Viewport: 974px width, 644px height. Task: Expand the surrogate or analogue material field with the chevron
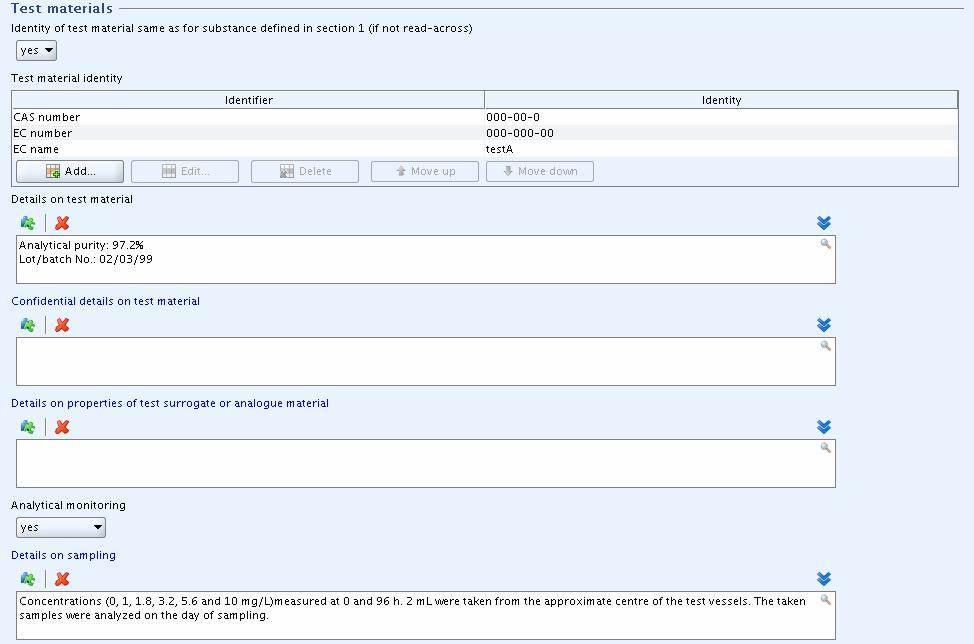(824, 427)
